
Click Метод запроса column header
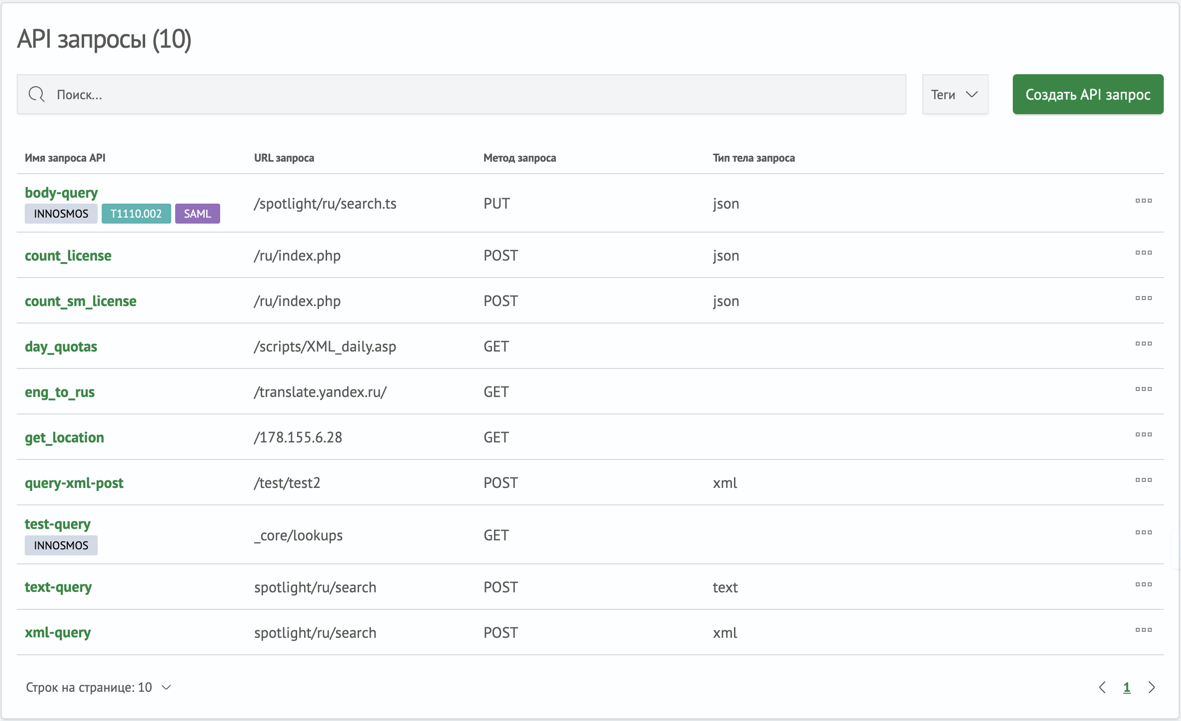[520, 158]
